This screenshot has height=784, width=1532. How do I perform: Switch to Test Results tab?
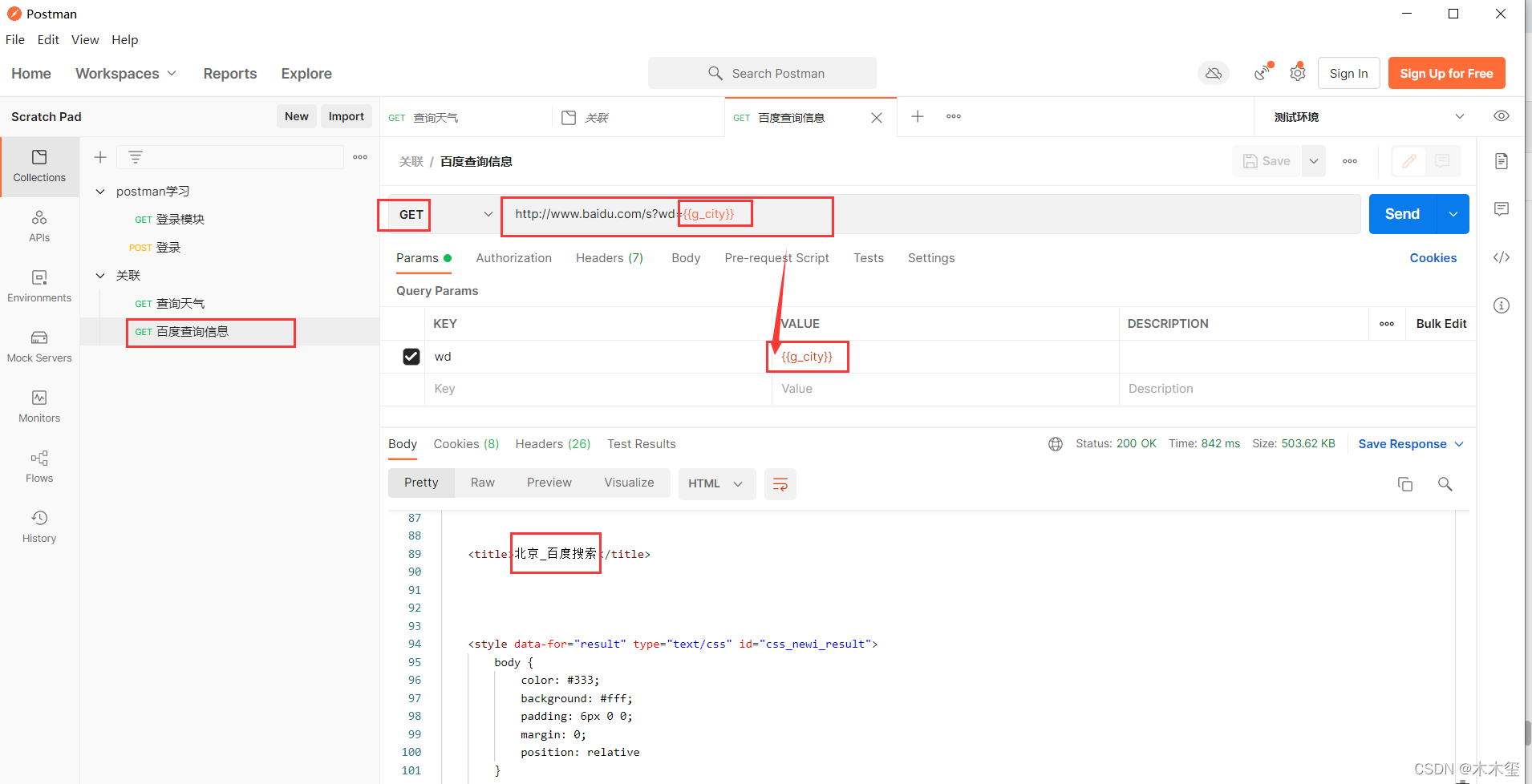click(642, 444)
